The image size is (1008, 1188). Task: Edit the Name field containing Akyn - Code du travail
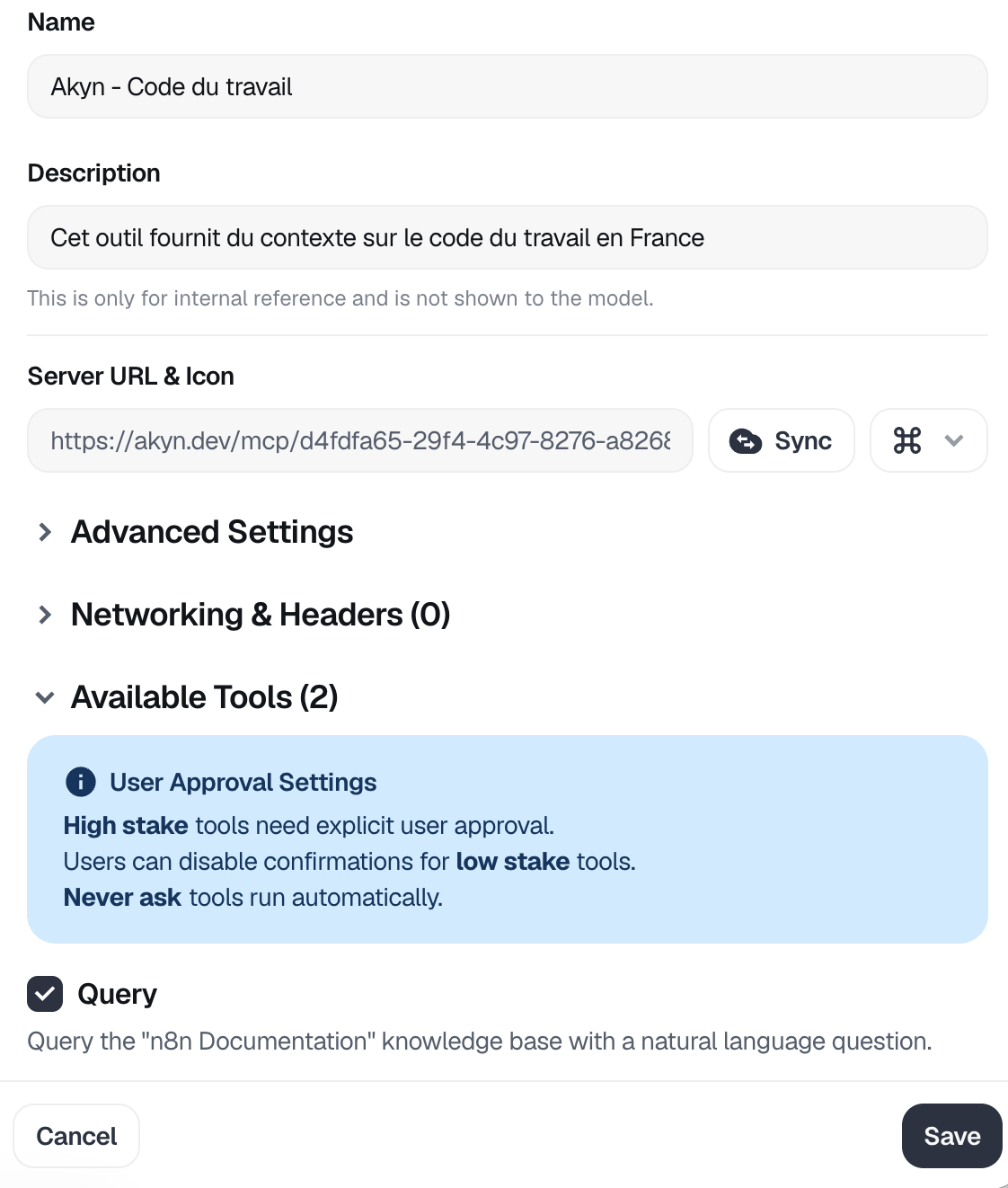click(507, 86)
